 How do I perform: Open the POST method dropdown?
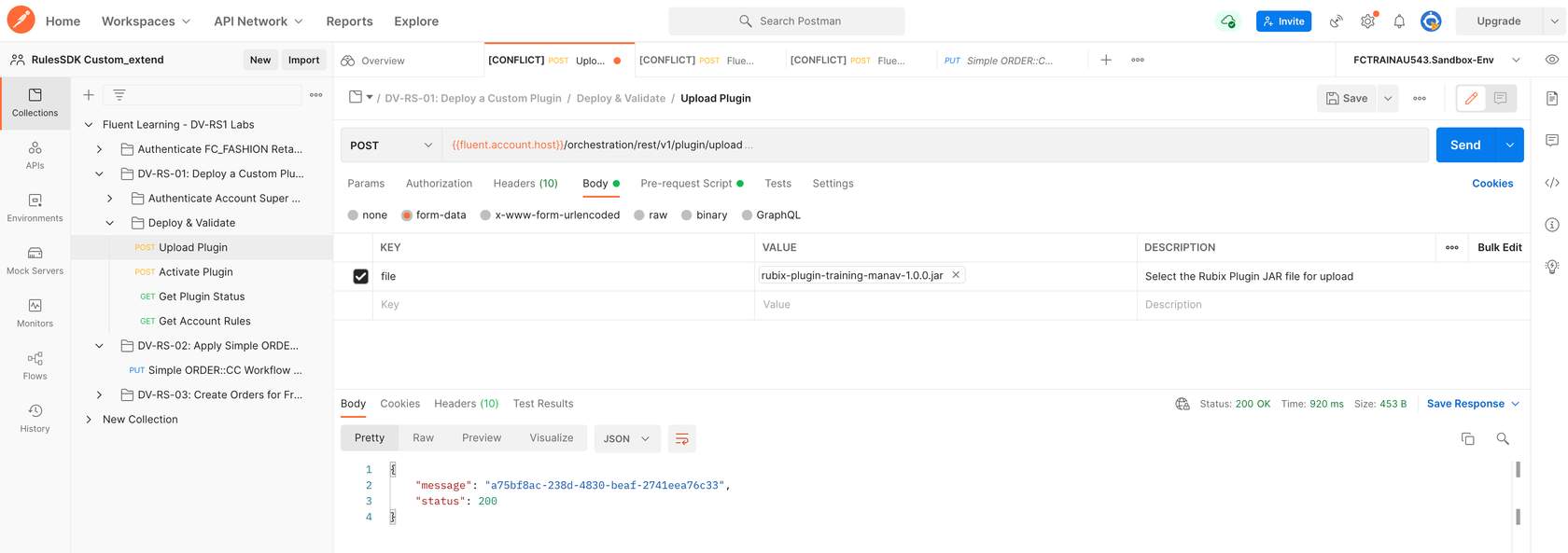(391, 145)
